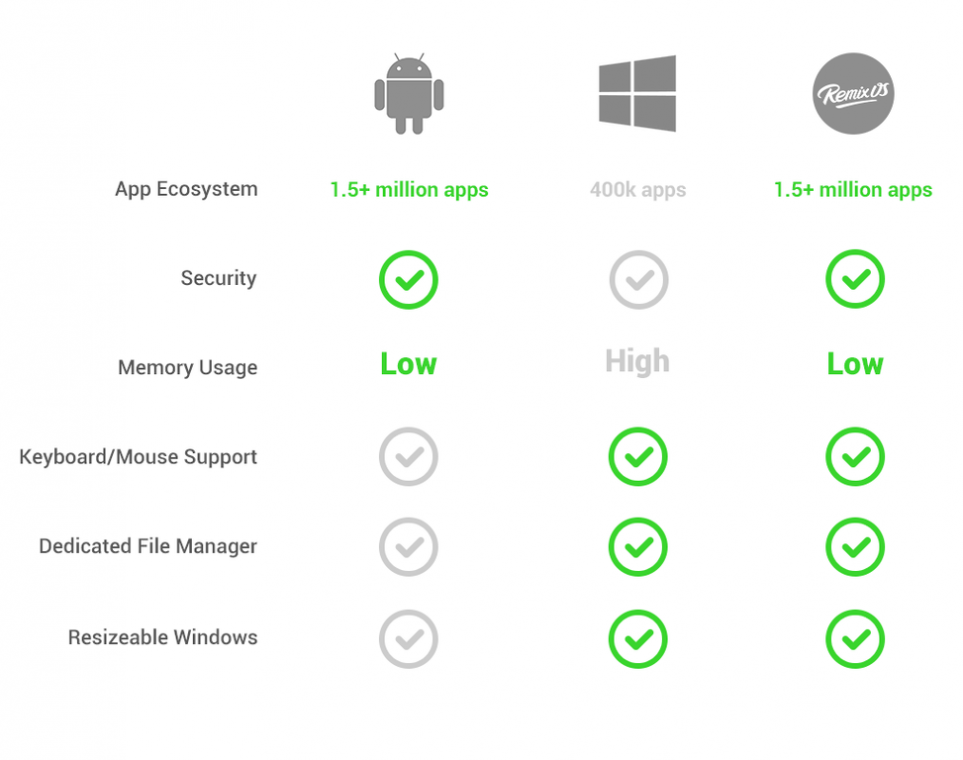Click Windows' green Keyboard/Mouse Support checkmark
This screenshot has width=963, height=760.
pyautogui.click(x=638, y=457)
